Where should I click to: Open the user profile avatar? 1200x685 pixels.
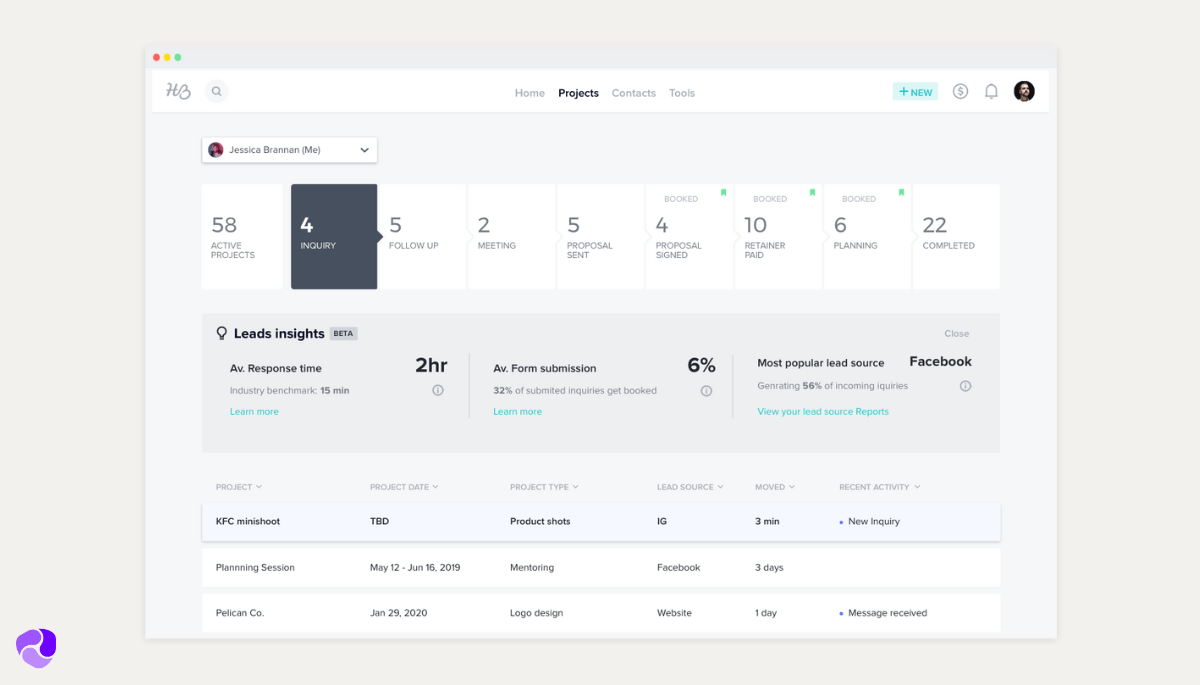pyautogui.click(x=1024, y=92)
